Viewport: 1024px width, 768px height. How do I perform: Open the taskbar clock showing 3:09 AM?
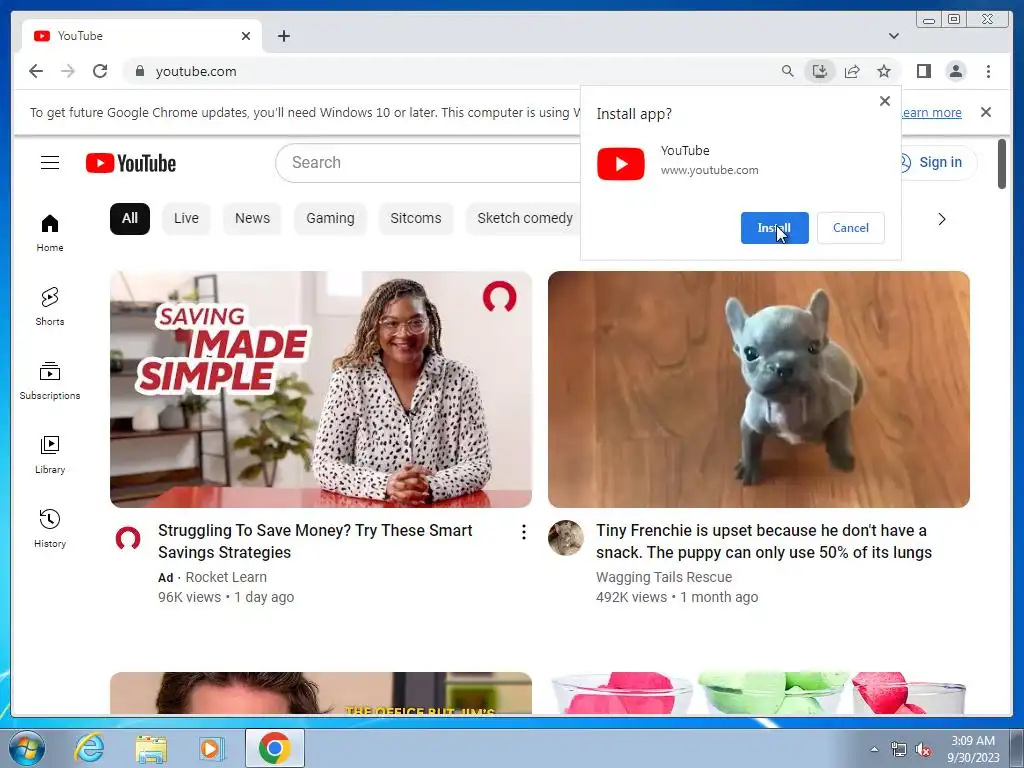972,749
